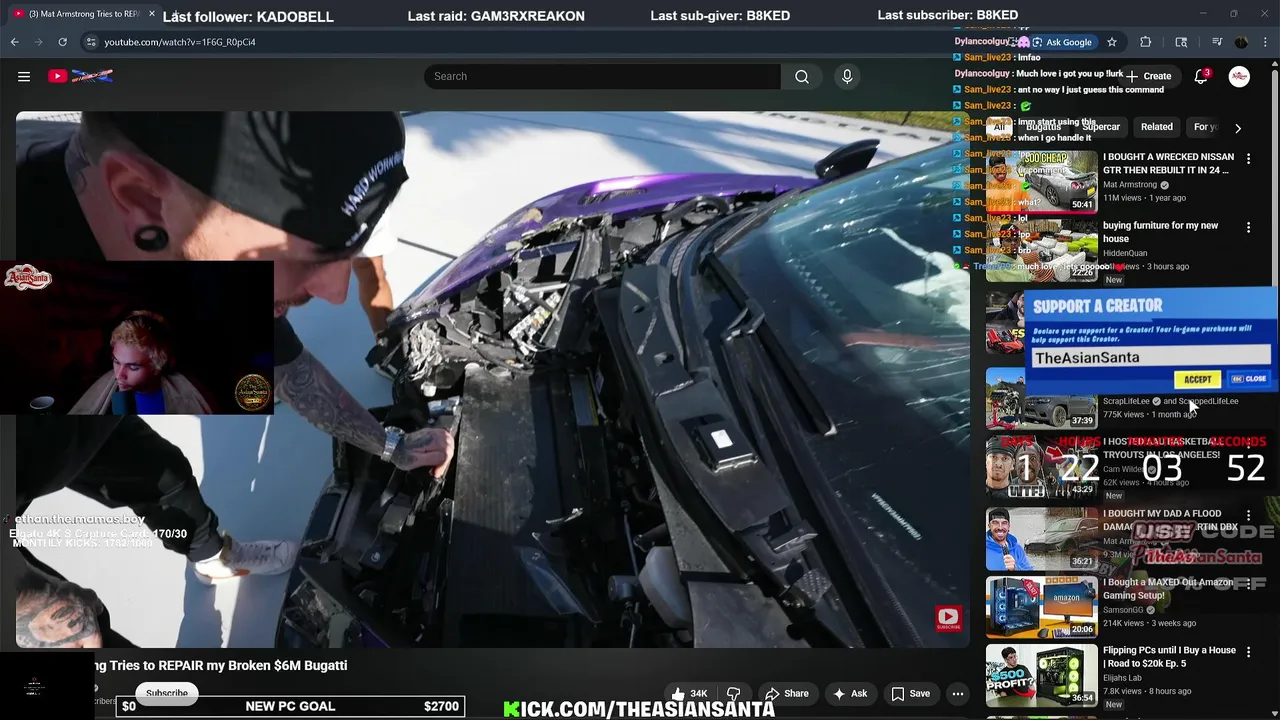Like the video with thumbs up 34K

coord(689,693)
